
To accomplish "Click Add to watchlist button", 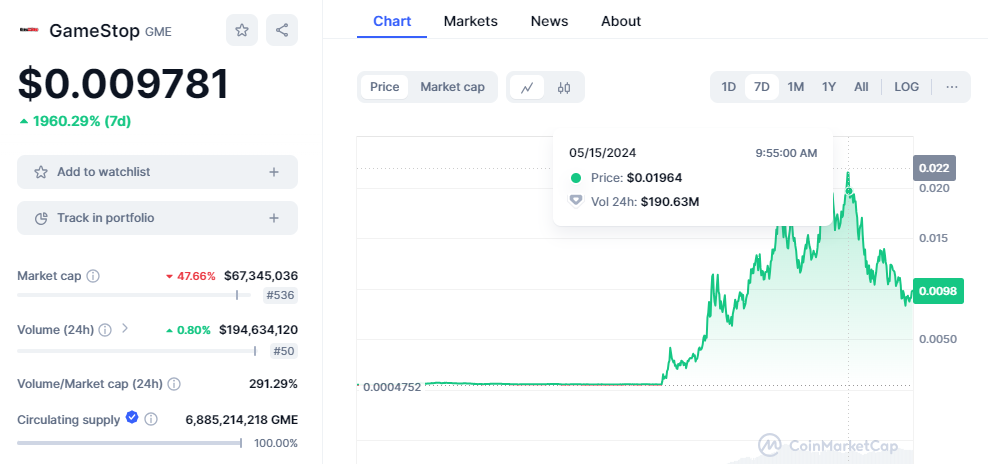I will point(157,172).
